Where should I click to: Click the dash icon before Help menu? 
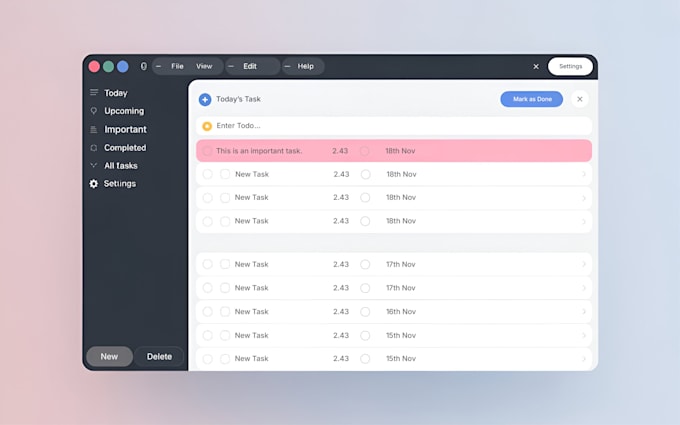point(287,66)
